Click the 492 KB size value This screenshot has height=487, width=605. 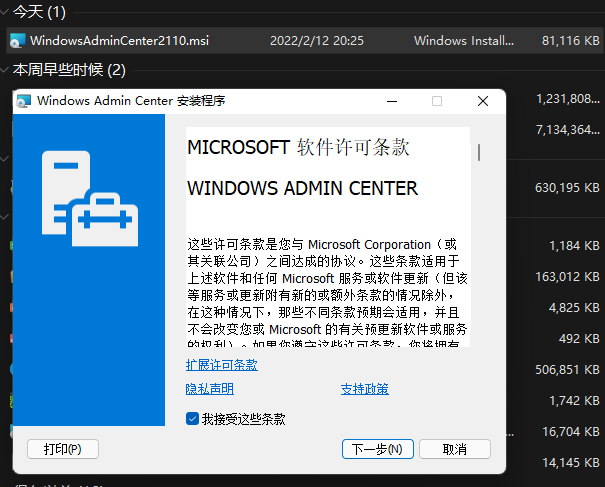pos(579,339)
